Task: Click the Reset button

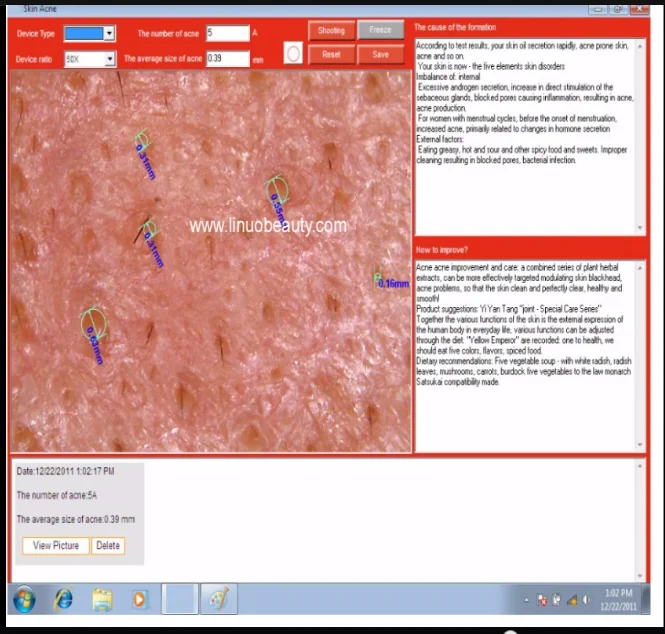Action: pyautogui.click(x=331, y=54)
